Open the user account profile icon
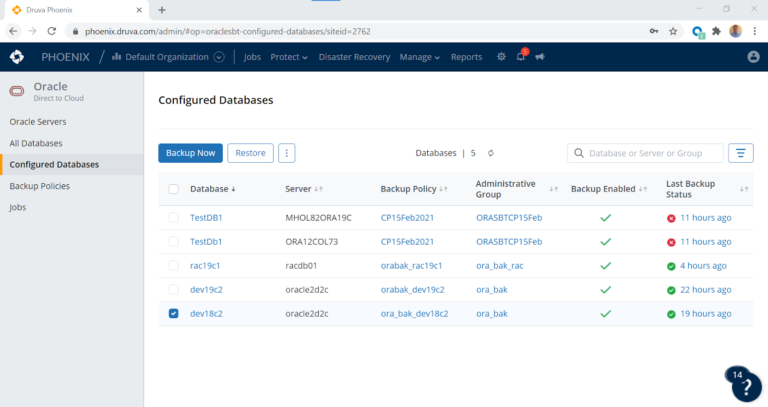This screenshot has height=407, width=768. pos(753,57)
